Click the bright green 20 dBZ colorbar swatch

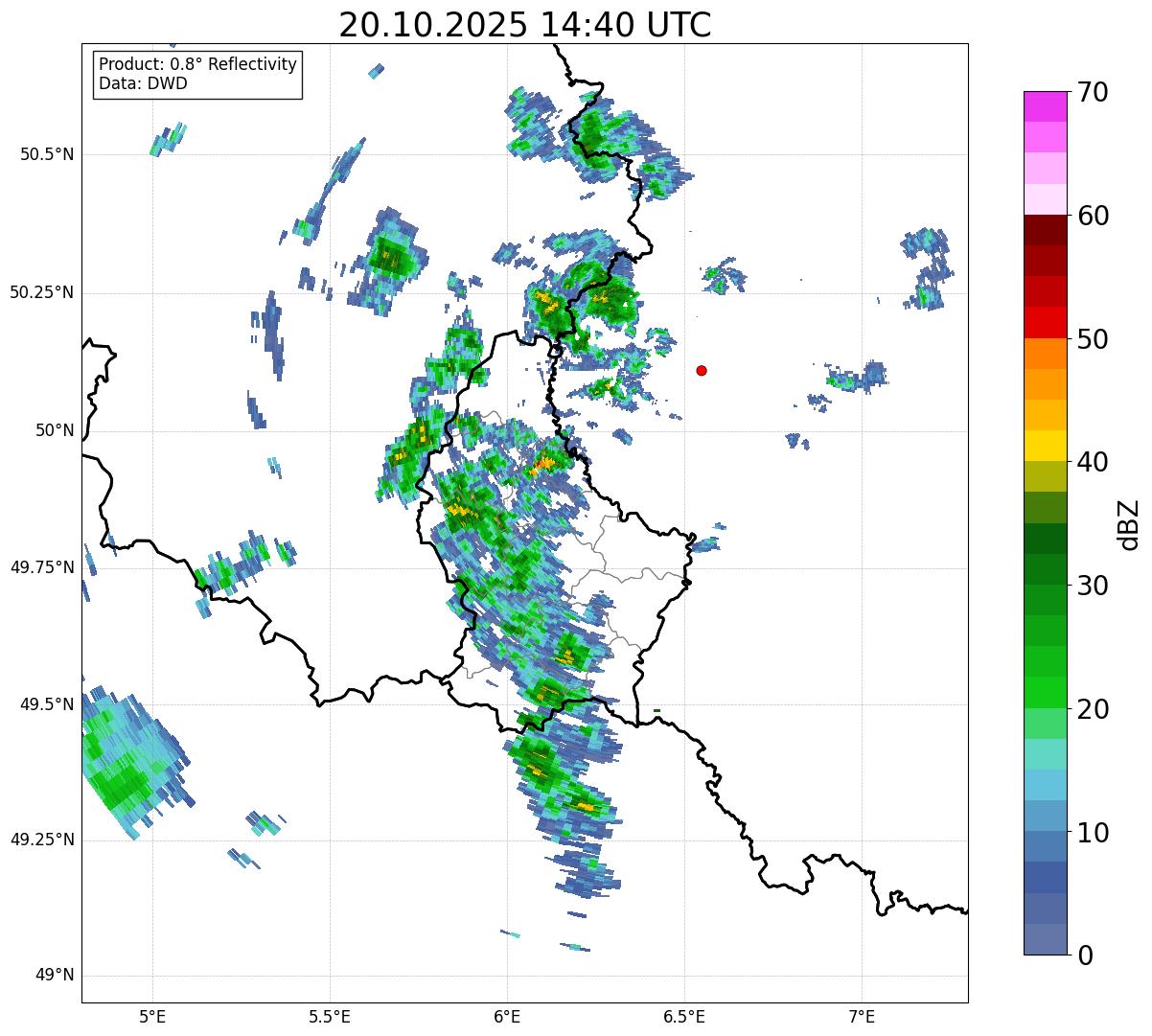[1046, 693]
